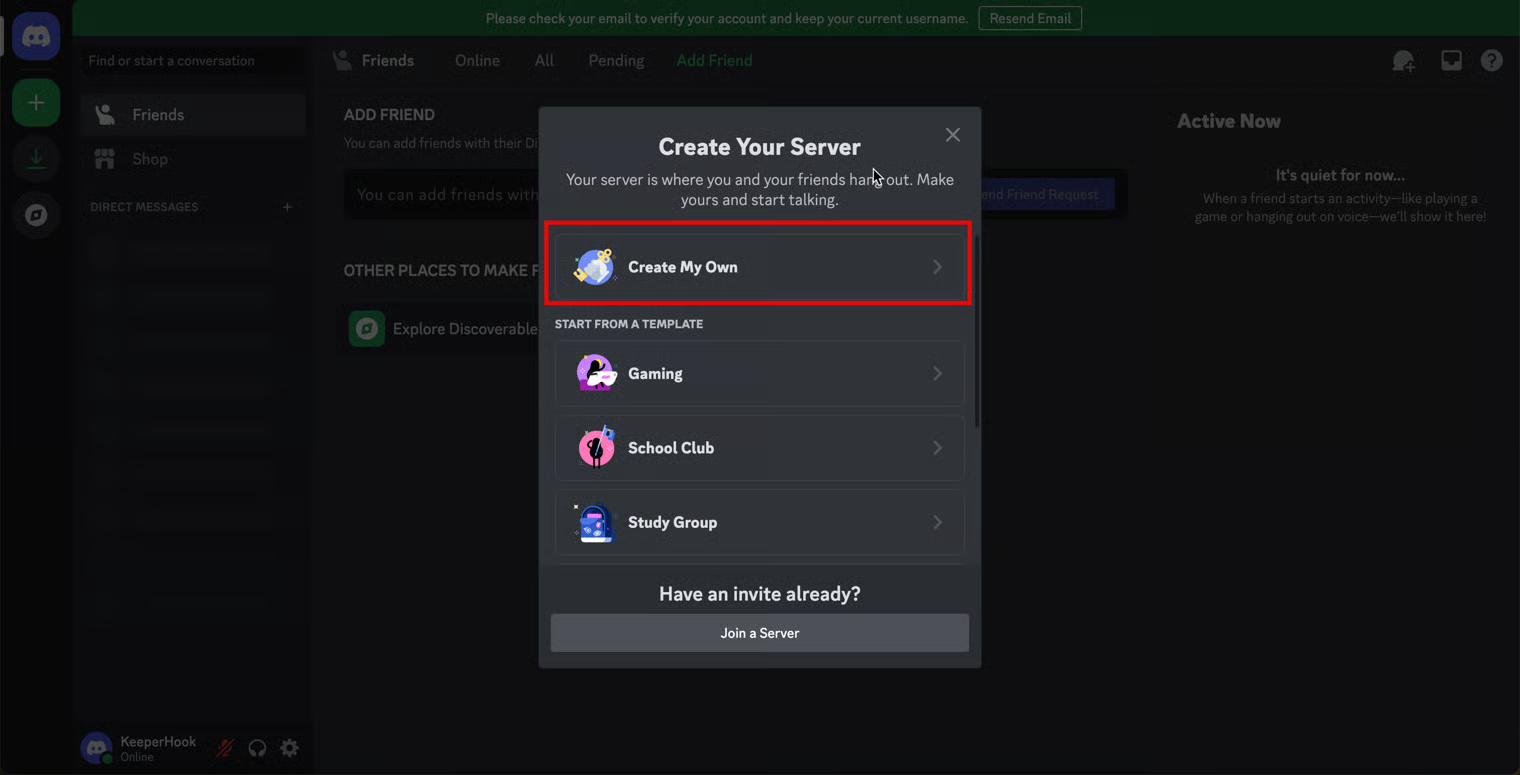Switch to the Online friends tab

[x=477, y=61]
